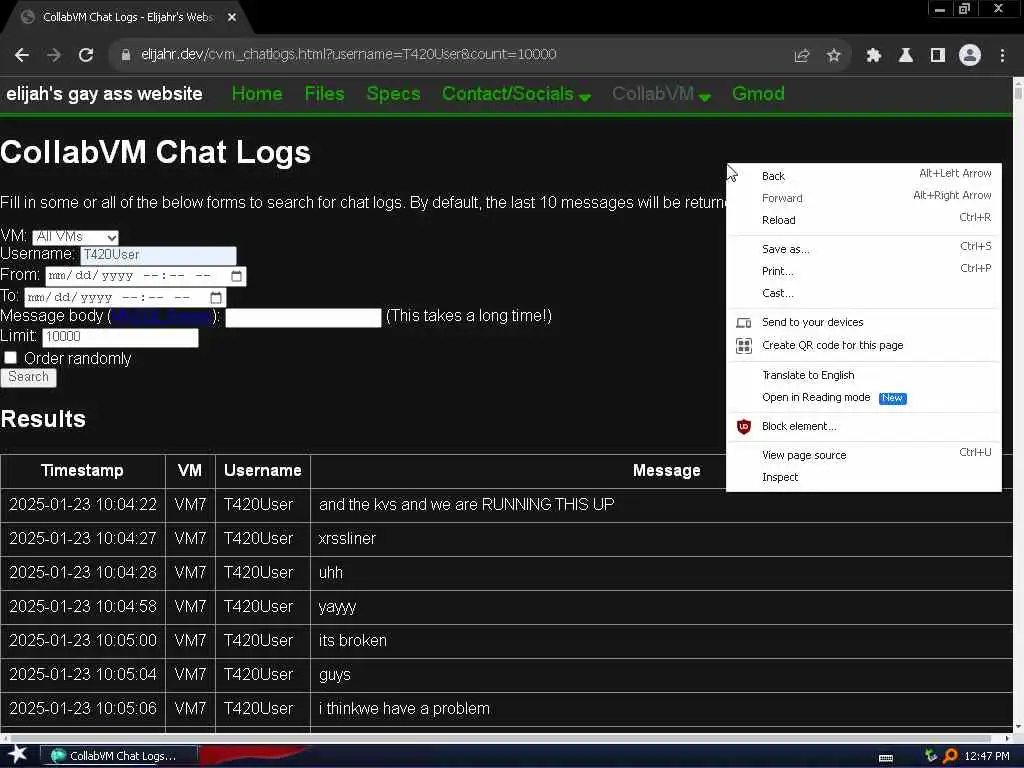Open Specs nav link

pos(393,94)
